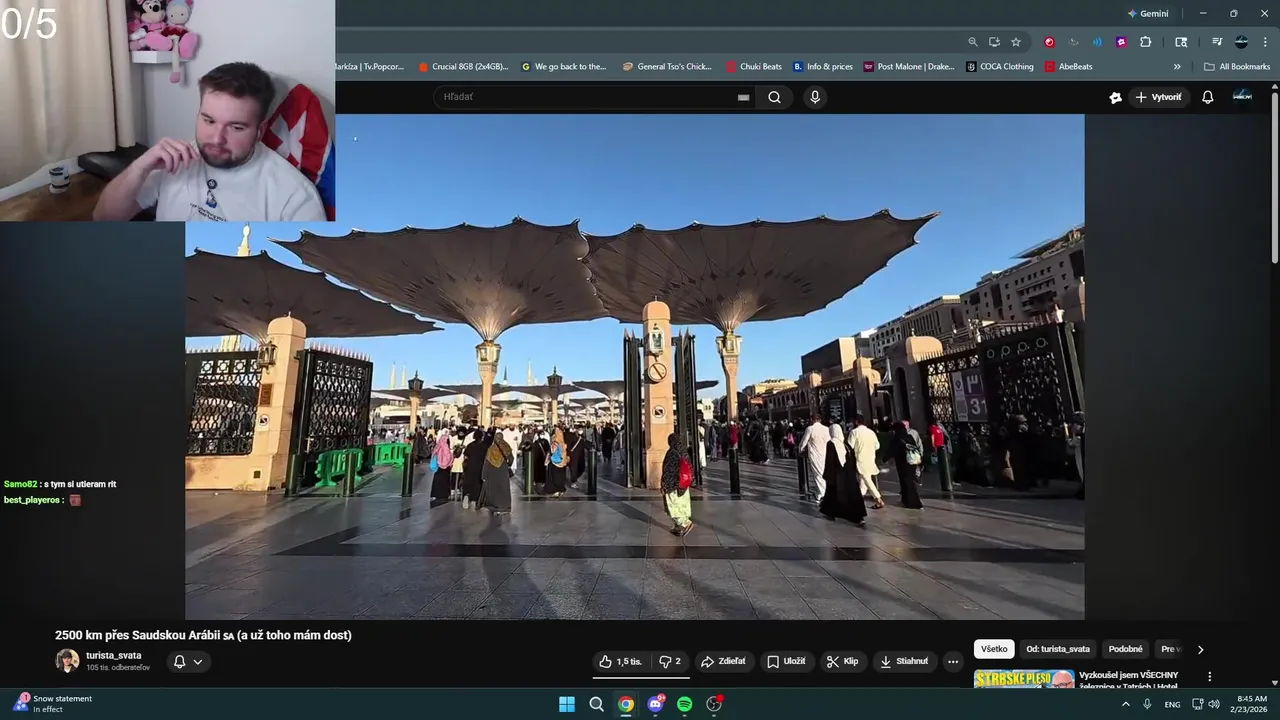
Task: Open Gemini in Chrome title bar
Action: pos(1148,14)
